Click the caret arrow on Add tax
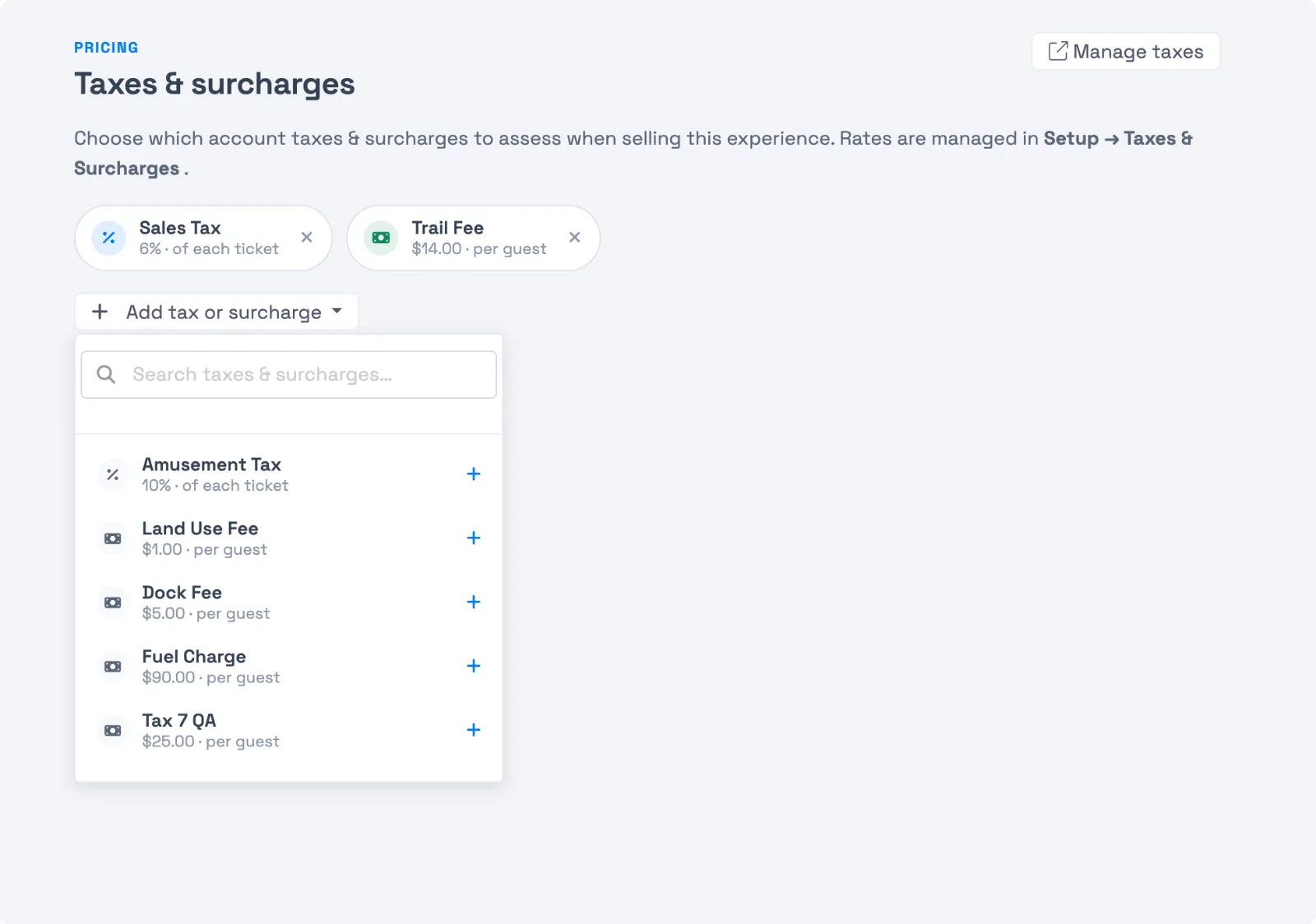Screen dimensions: 1316x924 (337, 311)
